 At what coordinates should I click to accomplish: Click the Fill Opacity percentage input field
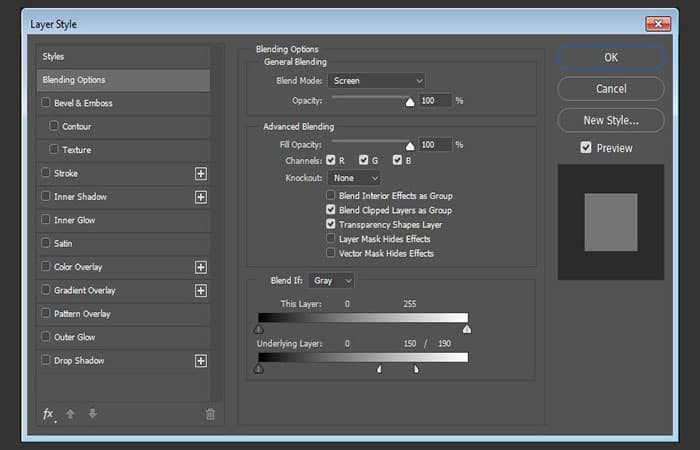pyautogui.click(x=435, y=145)
